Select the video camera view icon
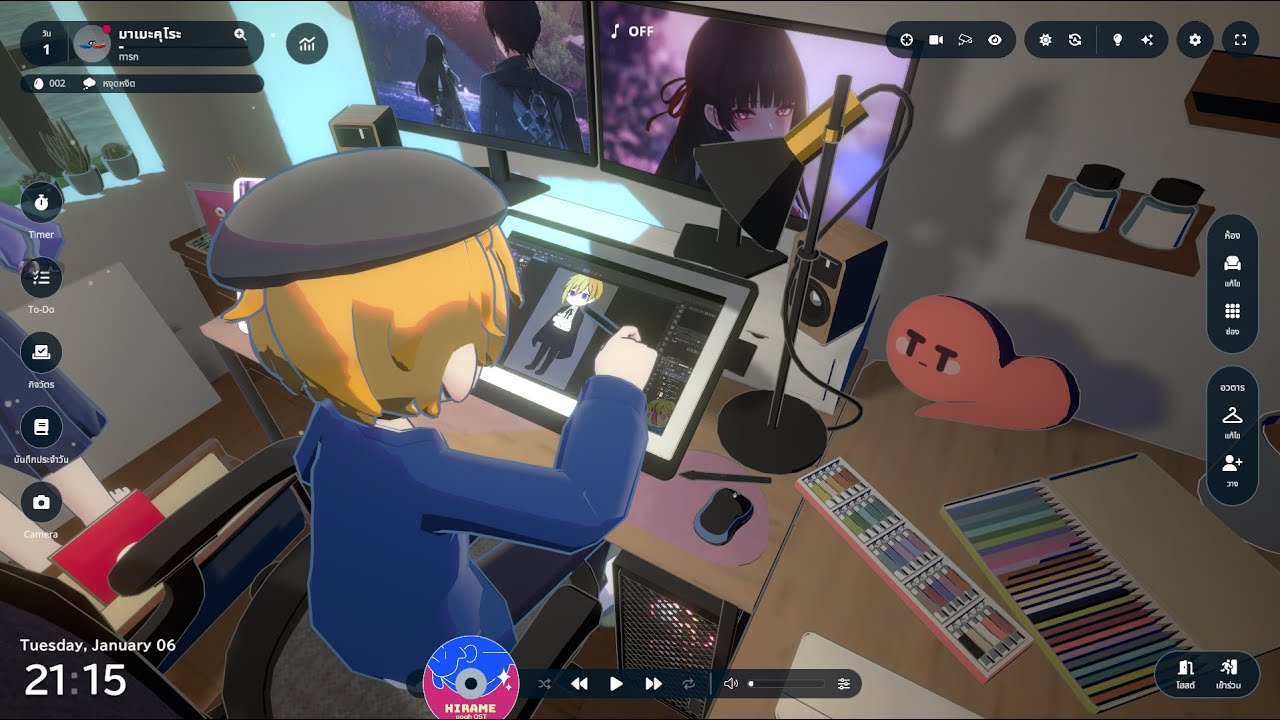The image size is (1280, 720). pyautogui.click(x=936, y=40)
